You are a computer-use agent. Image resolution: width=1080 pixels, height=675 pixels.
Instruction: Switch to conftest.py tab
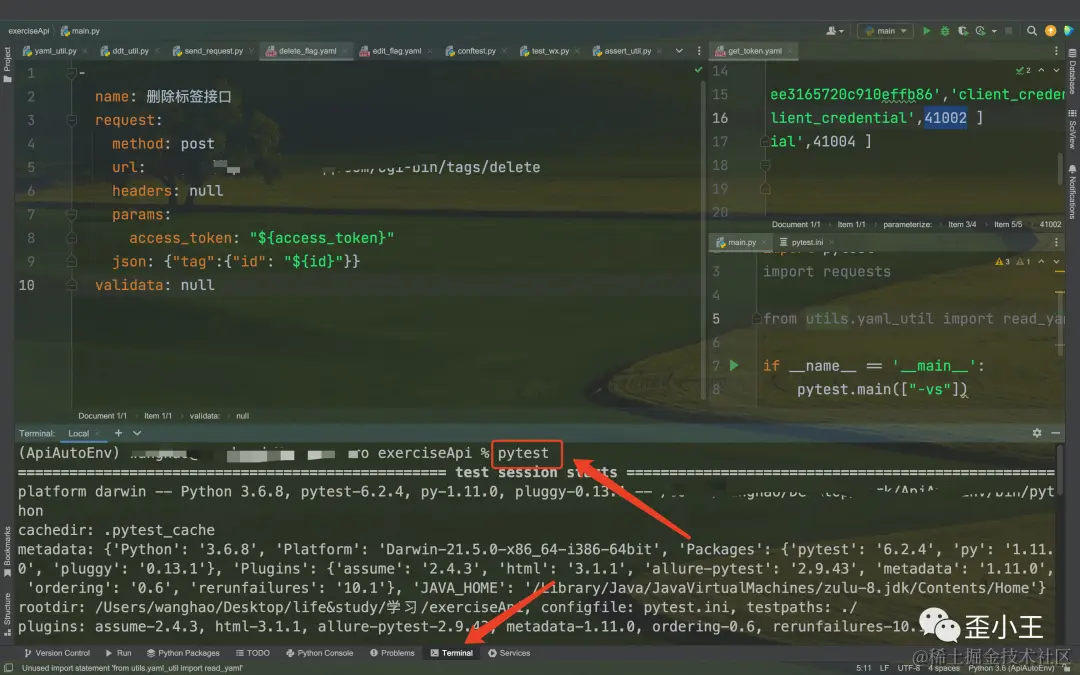pyautogui.click(x=476, y=51)
